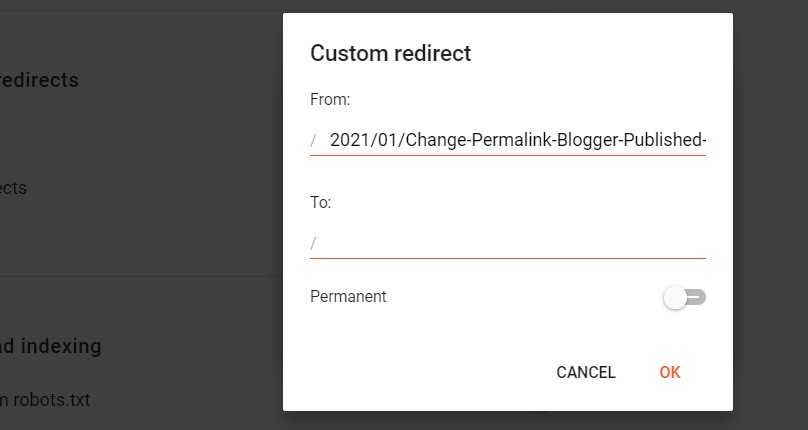Click the grey track of Permanent switch

coord(698,297)
